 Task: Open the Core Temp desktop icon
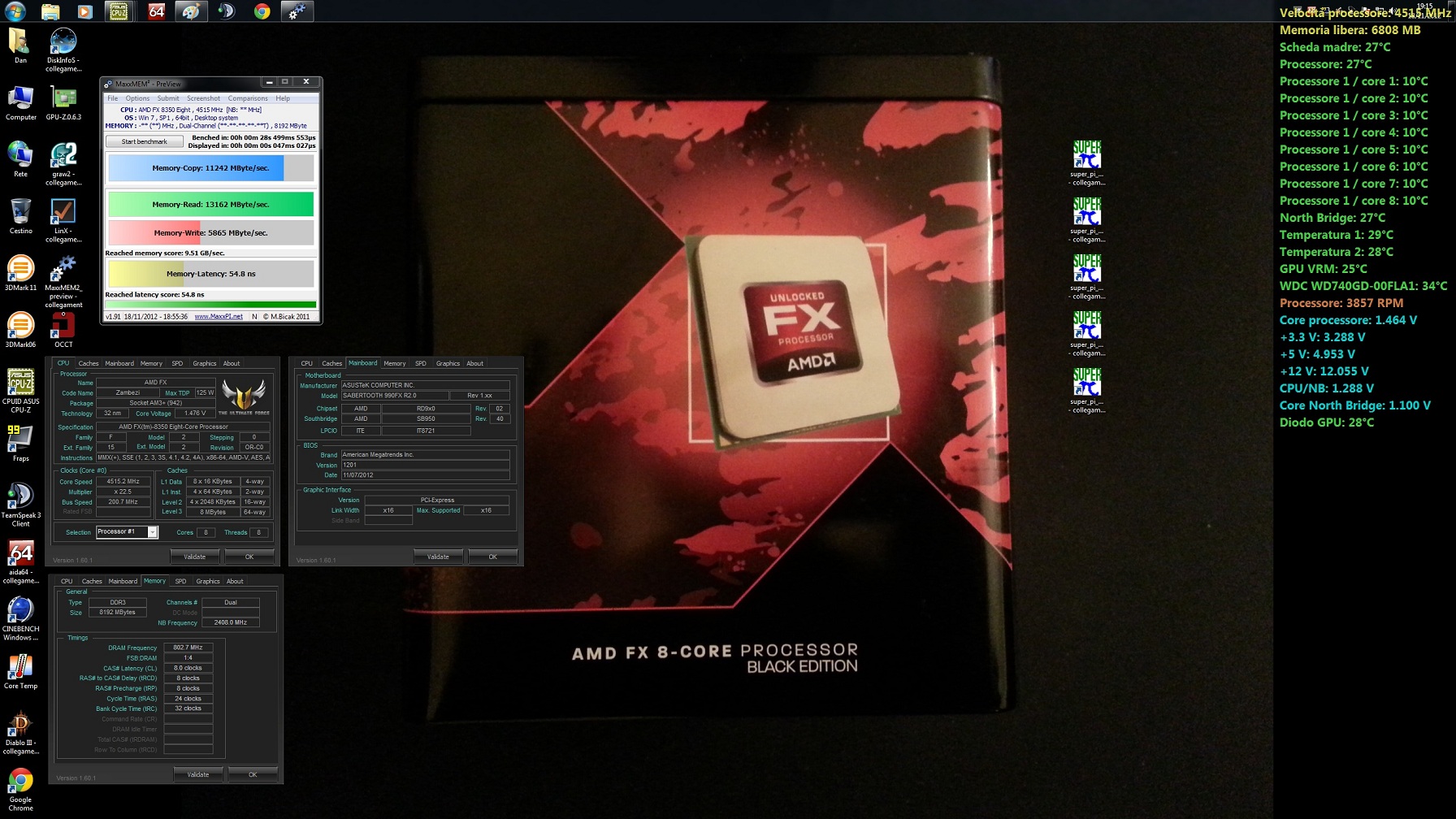[x=20, y=672]
